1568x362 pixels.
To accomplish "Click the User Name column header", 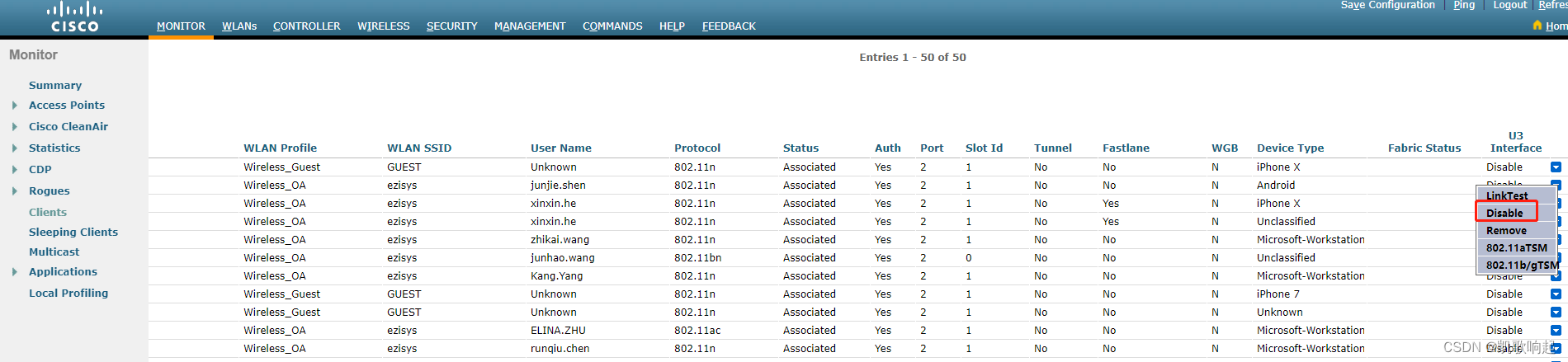I will pyautogui.click(x=561, y=148).
